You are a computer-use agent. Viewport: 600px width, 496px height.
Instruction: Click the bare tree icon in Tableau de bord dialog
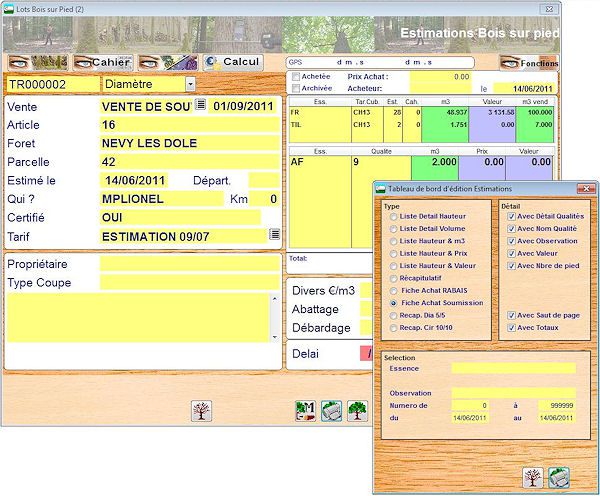[533, 477]
